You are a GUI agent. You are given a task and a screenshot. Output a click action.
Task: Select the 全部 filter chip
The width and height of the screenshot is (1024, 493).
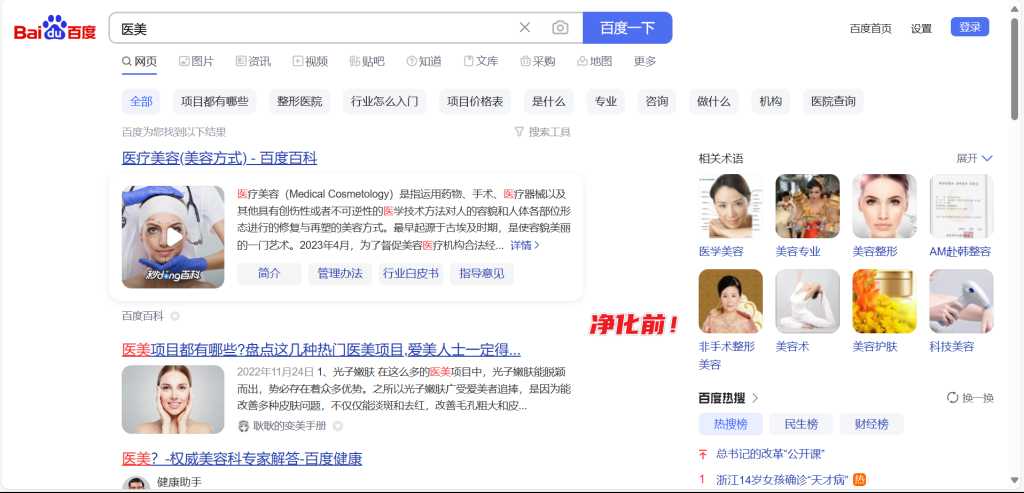tap(140, 101)
